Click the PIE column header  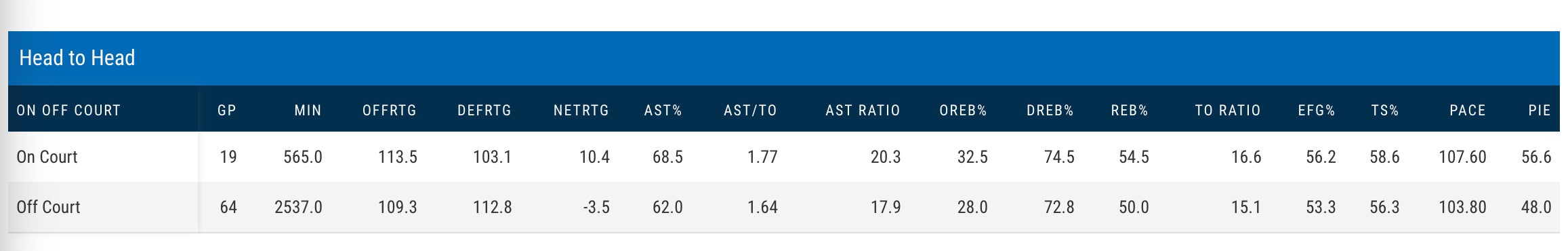(1540, 110)
